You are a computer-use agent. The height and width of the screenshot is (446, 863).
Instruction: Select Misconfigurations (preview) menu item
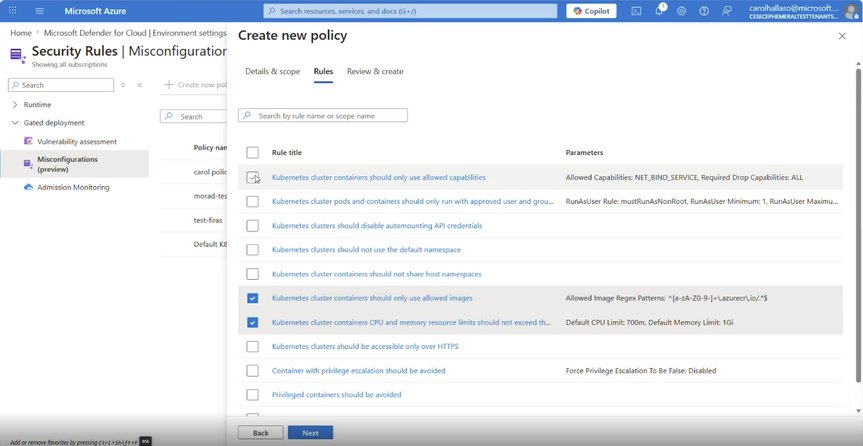coord(74,164)
